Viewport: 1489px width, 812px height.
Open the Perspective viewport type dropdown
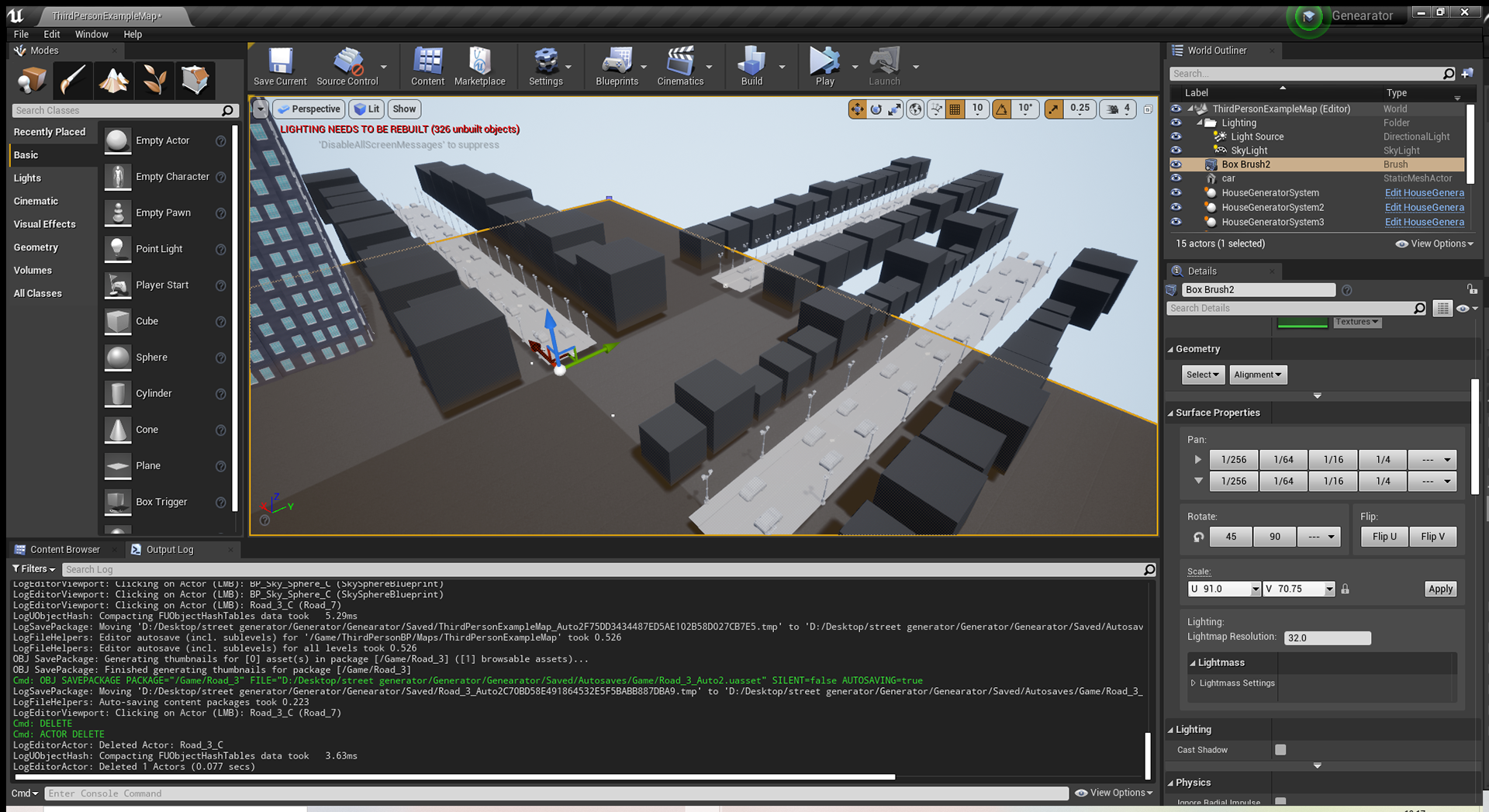[x=309, y=109]
